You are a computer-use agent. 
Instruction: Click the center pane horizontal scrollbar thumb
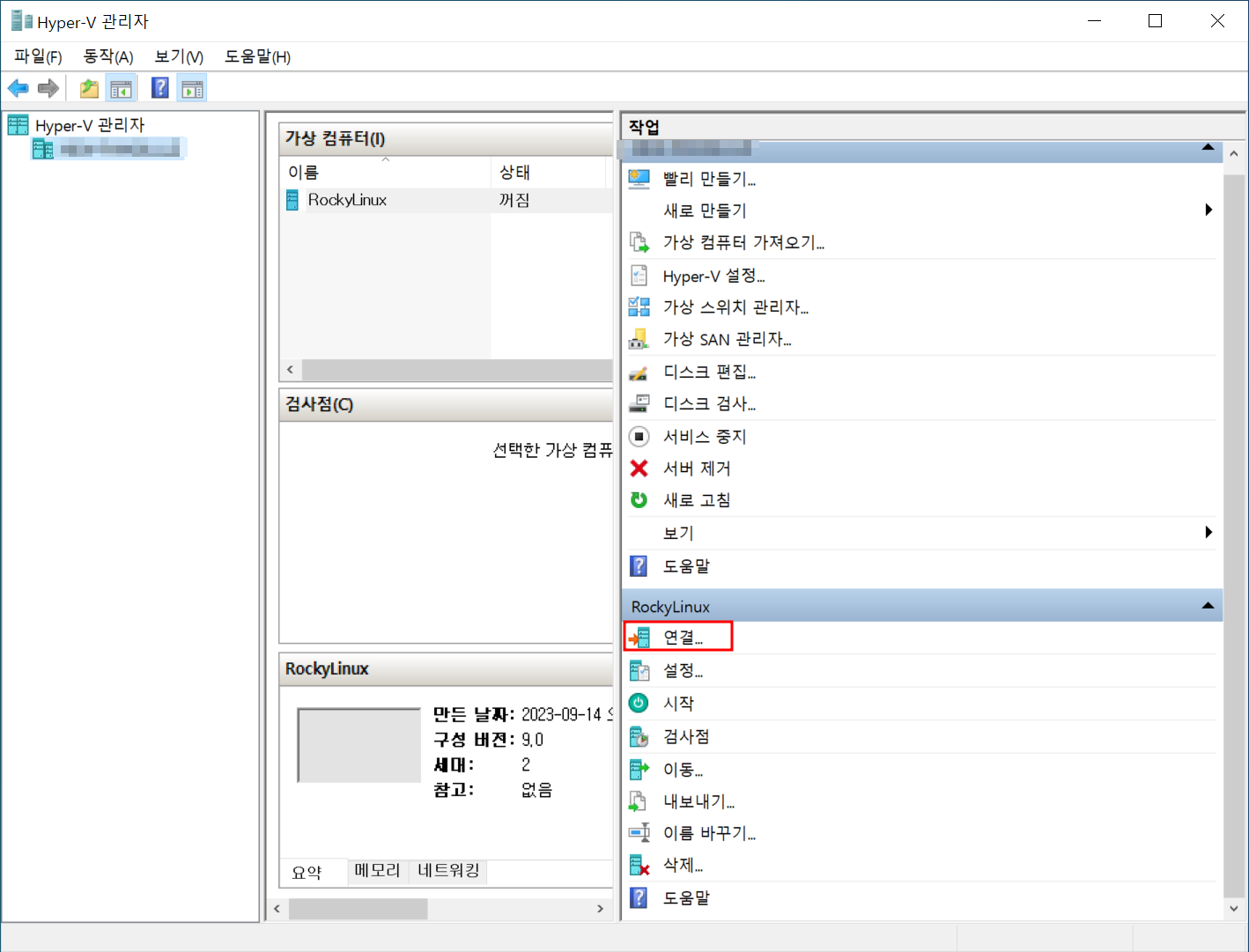tap(358, 908)
